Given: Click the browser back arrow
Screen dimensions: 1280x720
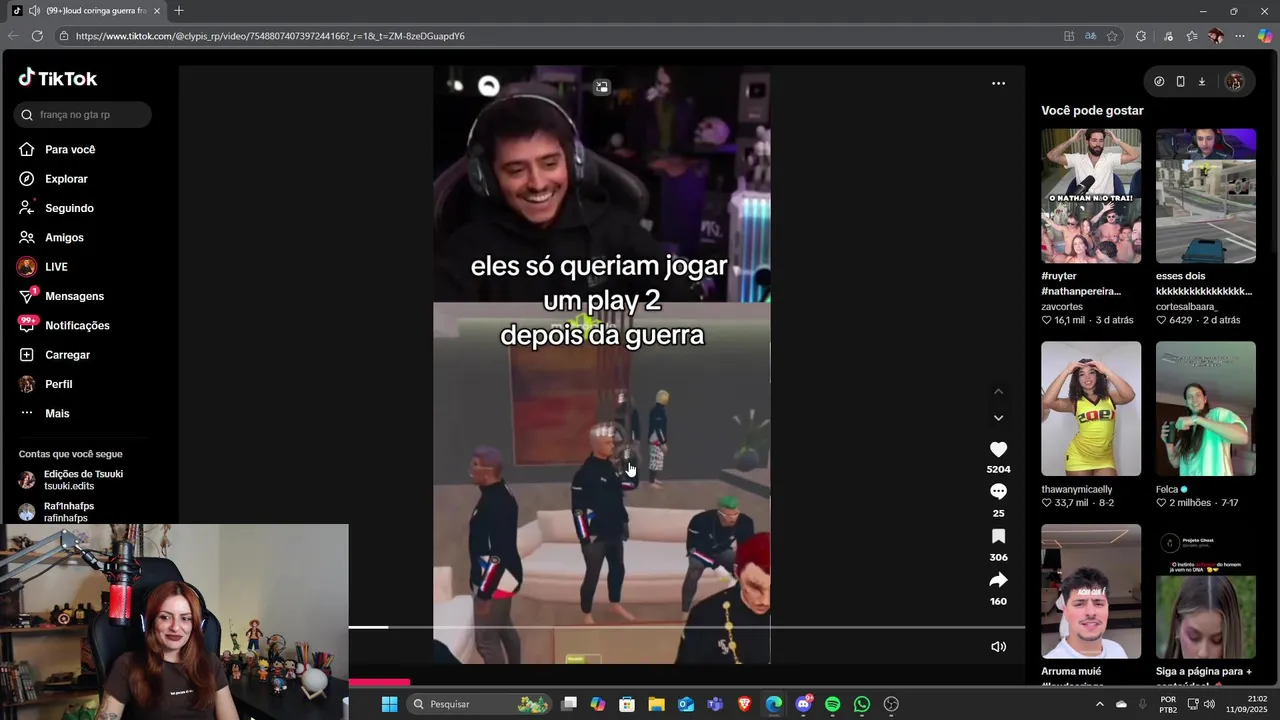Looking at the screenshot, I should [x=13, y=36].
